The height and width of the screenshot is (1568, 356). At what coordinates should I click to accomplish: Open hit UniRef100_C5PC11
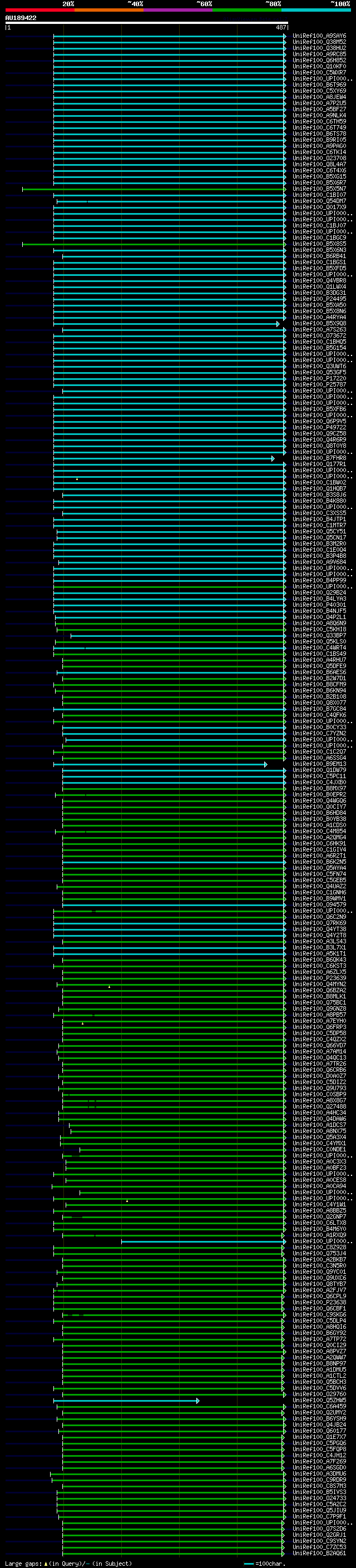(x=319, y=776)
